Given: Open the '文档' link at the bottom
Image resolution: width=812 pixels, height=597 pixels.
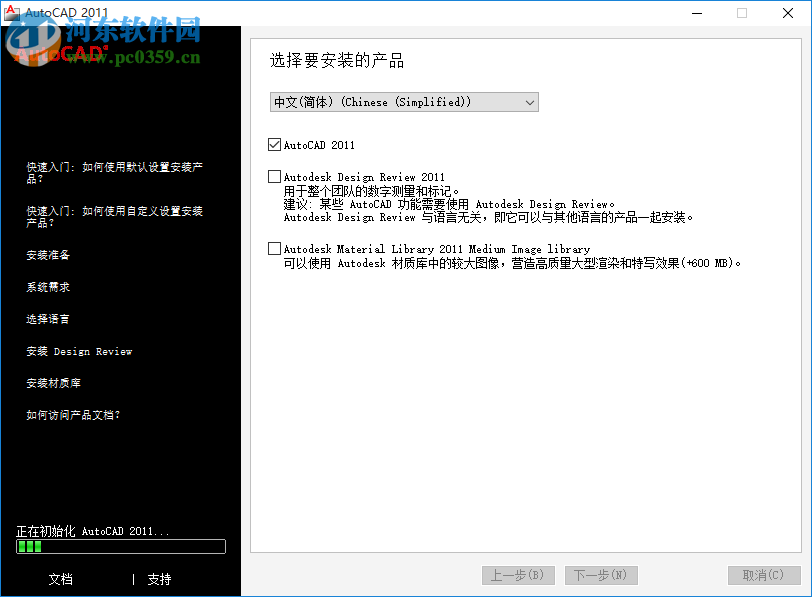Looking at the screenshot, I should (60, 579).
